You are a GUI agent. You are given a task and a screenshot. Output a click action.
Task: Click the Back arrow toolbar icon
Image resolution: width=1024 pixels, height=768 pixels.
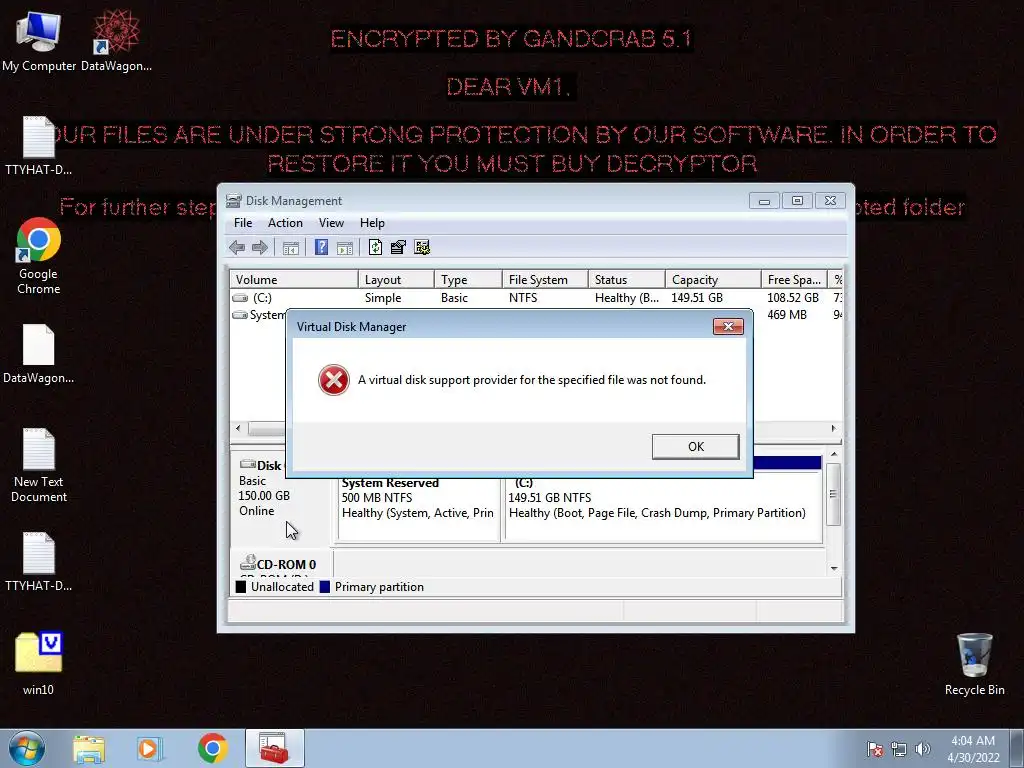pos(237,248)
